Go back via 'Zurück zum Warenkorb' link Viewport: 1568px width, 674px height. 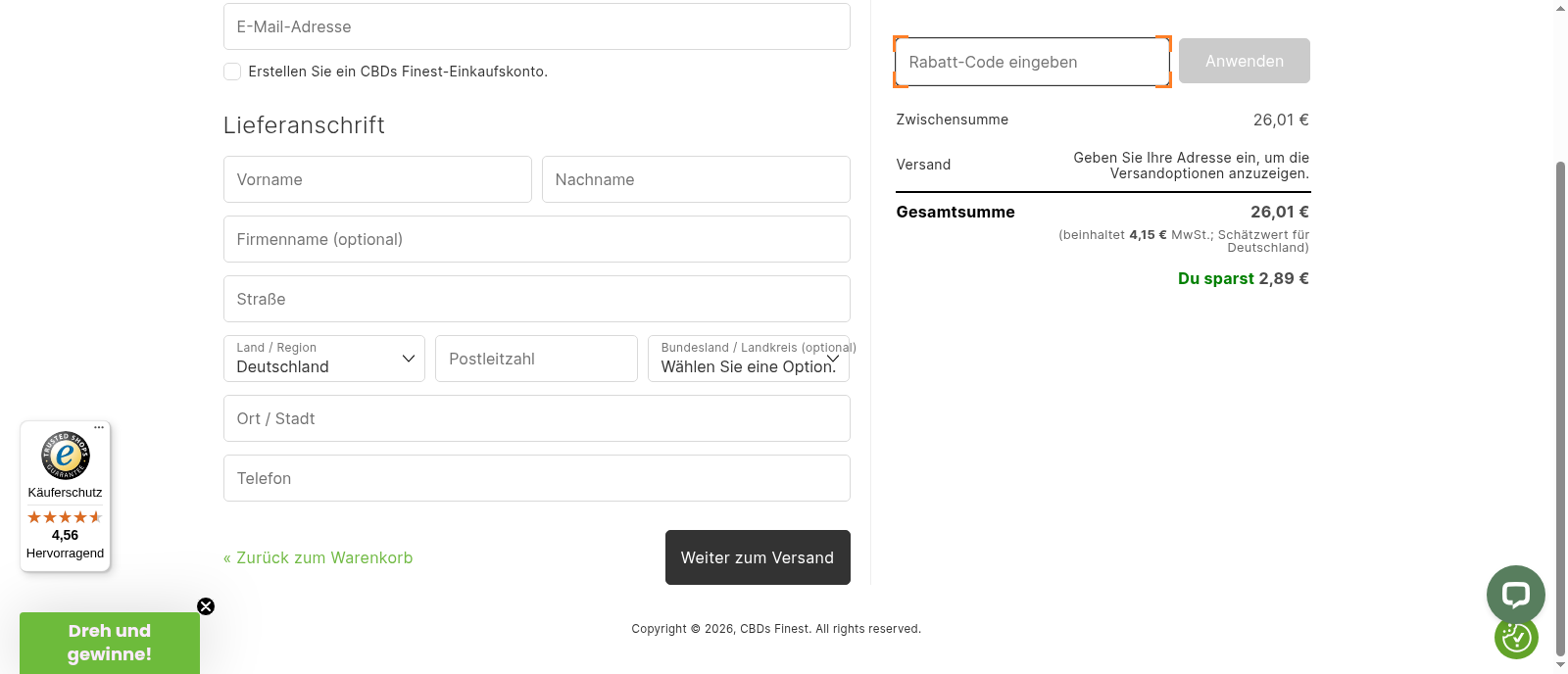pyautogui.click(x=318, y=557)
